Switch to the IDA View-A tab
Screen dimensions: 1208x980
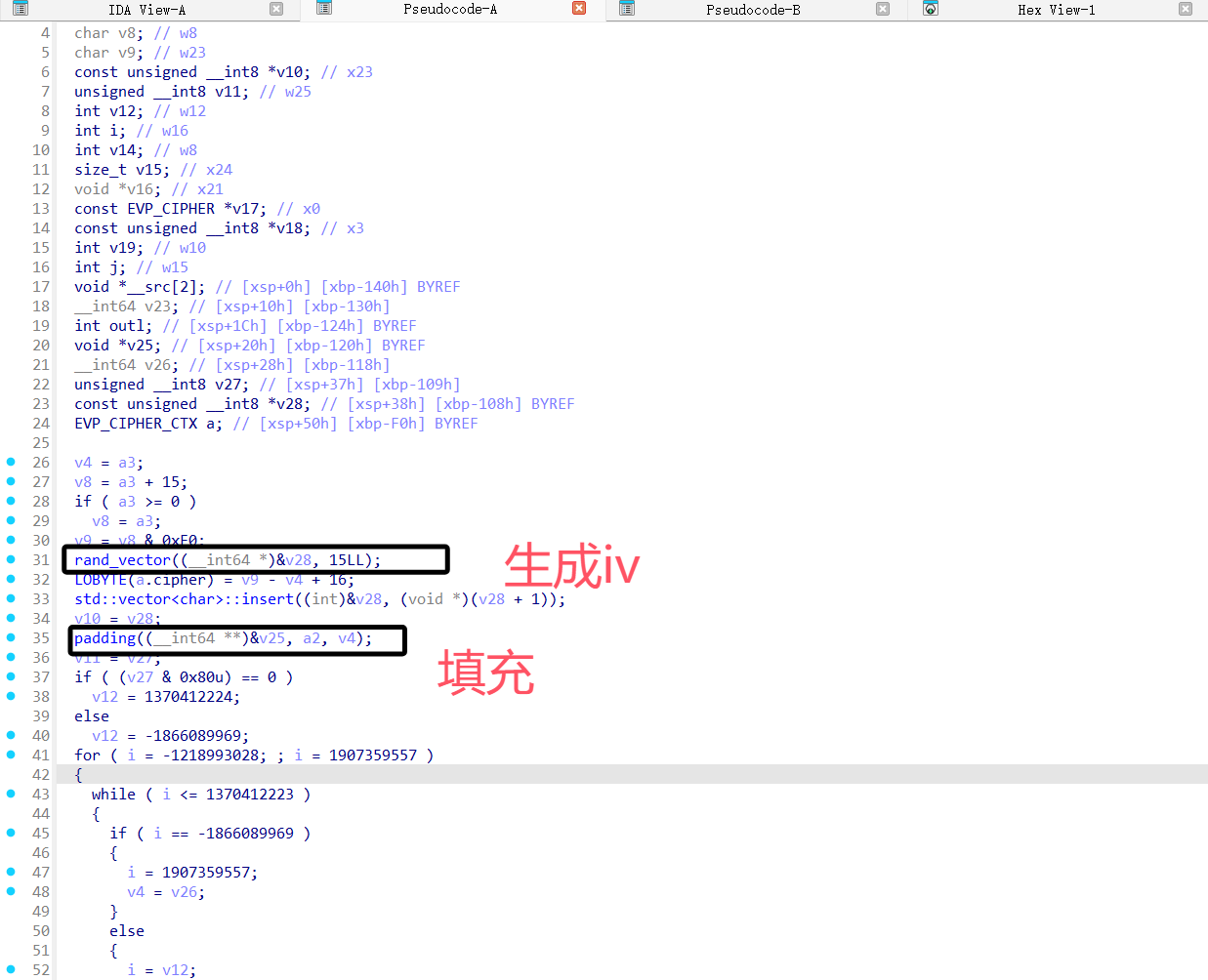pos(146,10)
